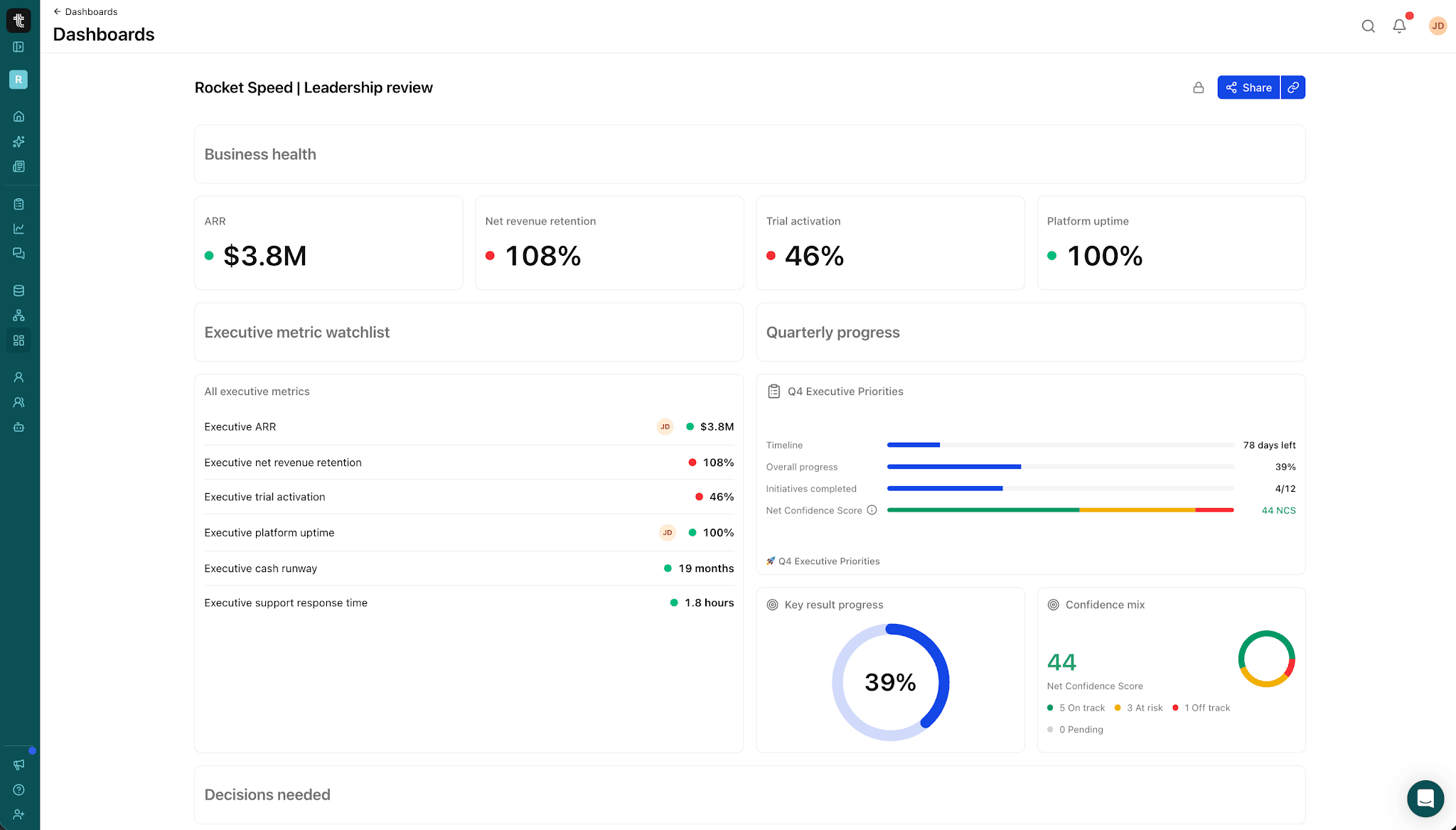
Task: Open the newspaper feed icon in sidebar
Action: point(18,166)
